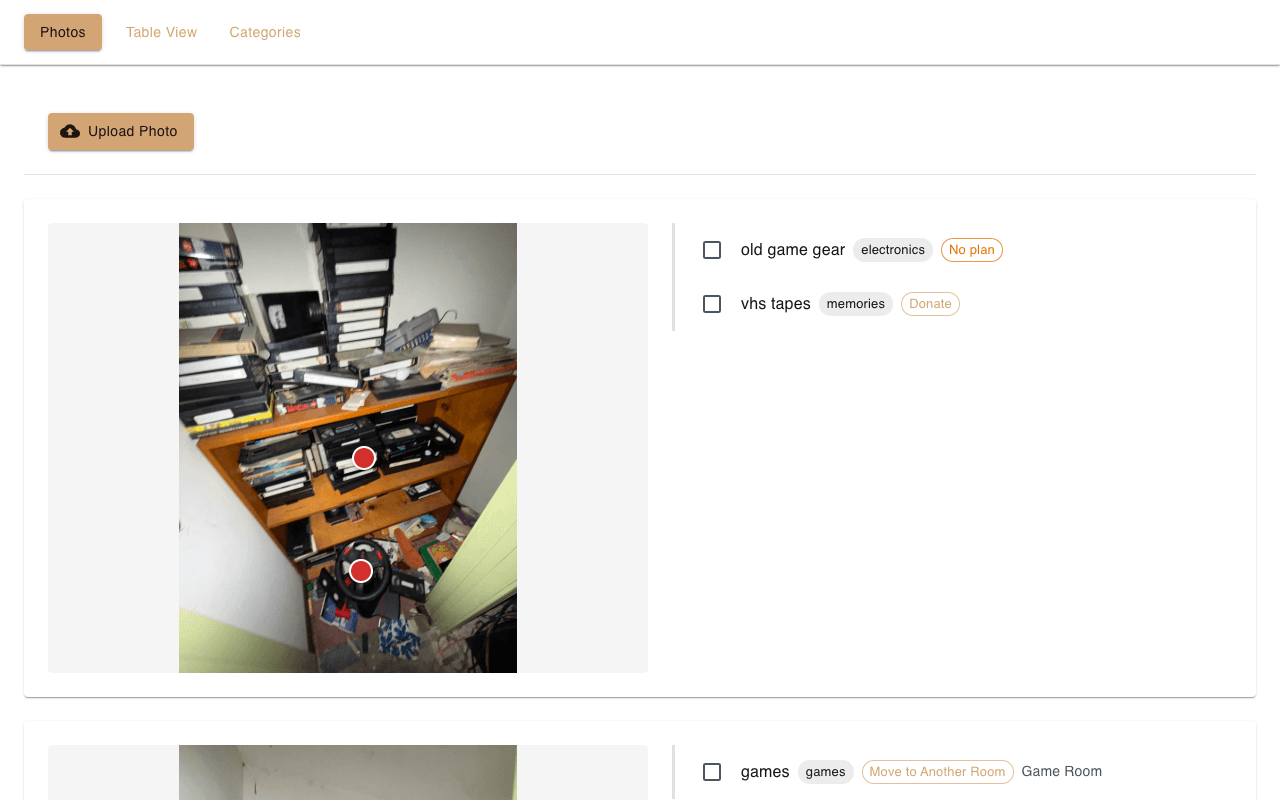Open the Categories tab
The width and height of the screenshot is (1280, 800).
(265, 32)
